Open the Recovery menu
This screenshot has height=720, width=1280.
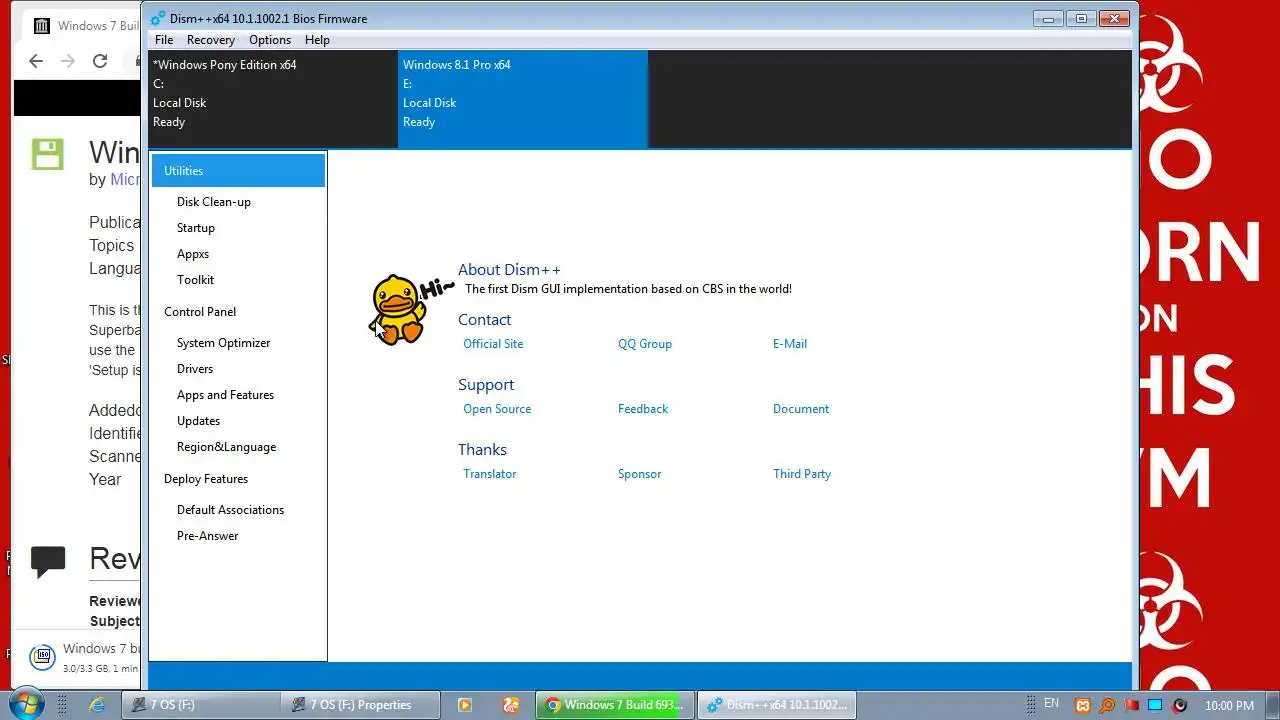(210, 40)
